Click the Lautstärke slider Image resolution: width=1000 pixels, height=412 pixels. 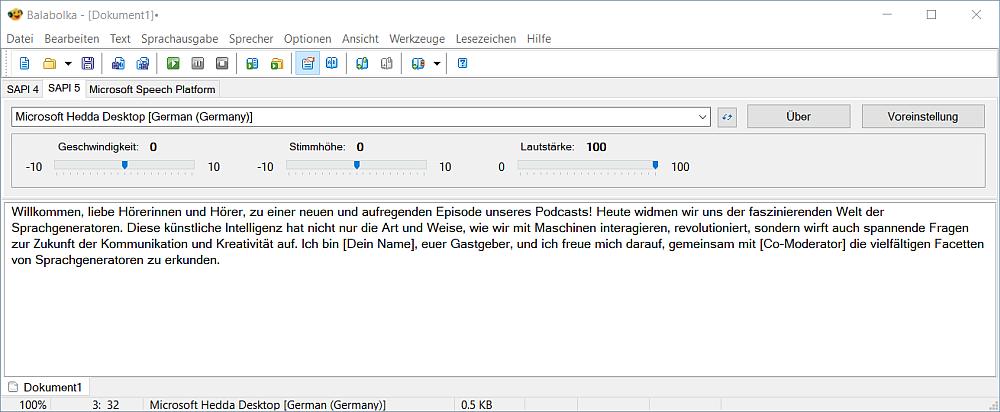pyautogui.click(x=588, y=166)
